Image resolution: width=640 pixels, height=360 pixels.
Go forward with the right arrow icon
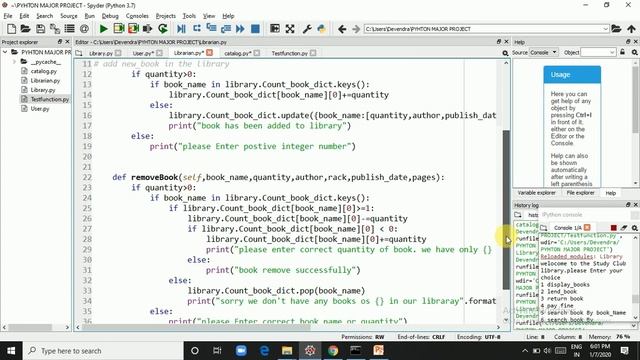click(x=356, y=29)
